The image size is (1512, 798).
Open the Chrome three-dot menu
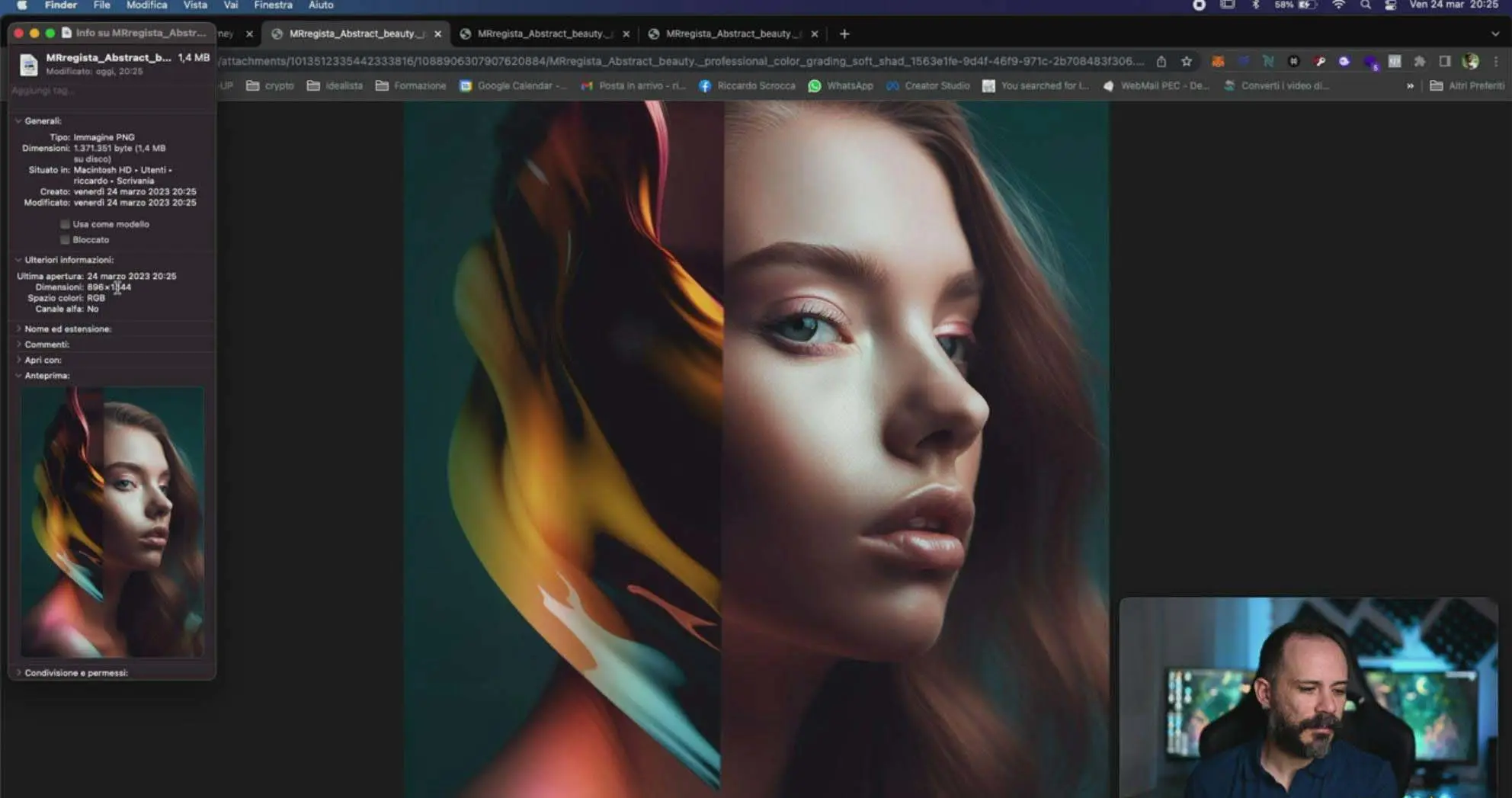tap(1496, 62)
